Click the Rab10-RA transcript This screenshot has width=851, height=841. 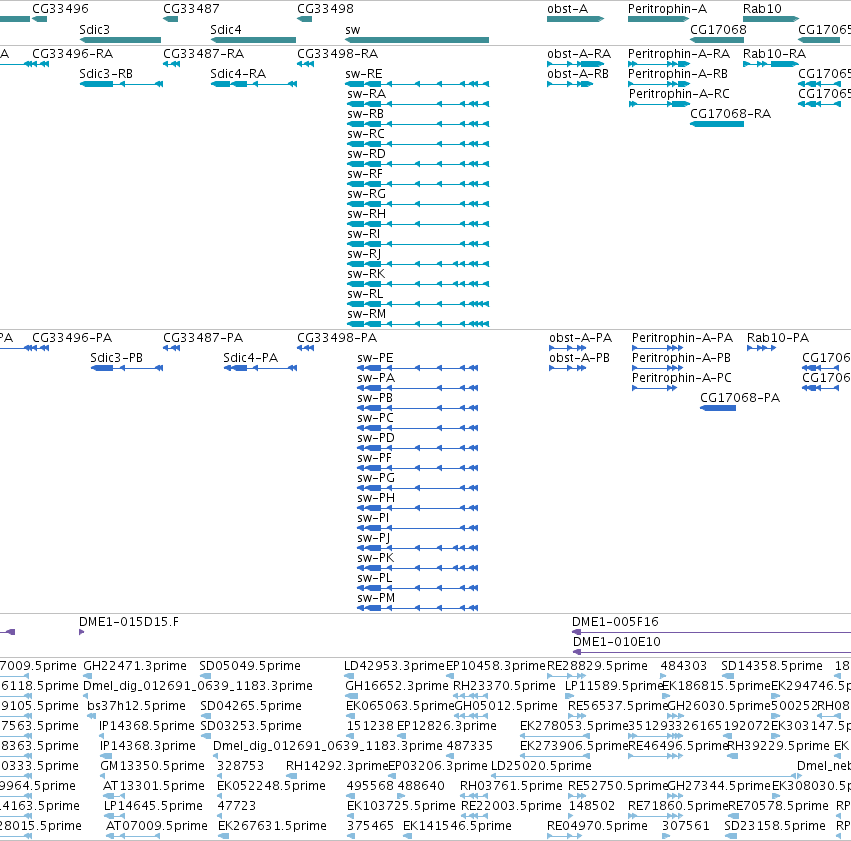tap(771, 64)
